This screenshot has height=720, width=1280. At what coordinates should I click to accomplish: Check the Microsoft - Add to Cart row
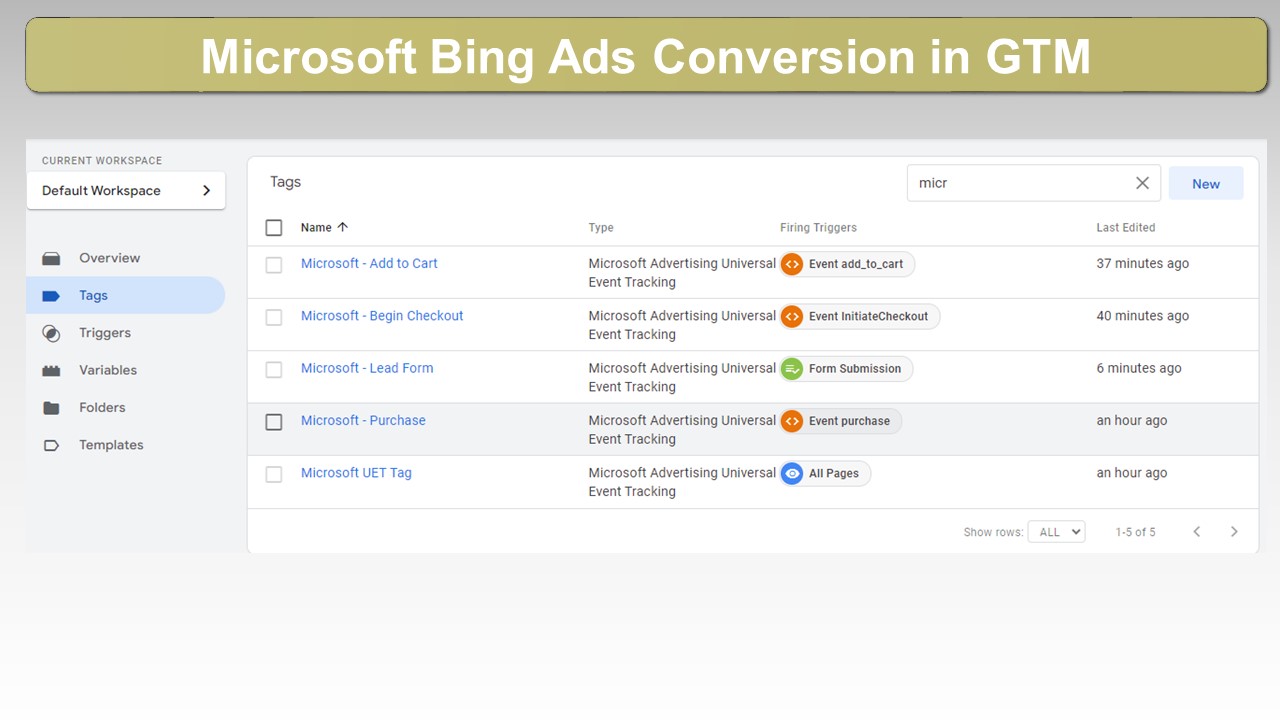(x=274, y=265)
